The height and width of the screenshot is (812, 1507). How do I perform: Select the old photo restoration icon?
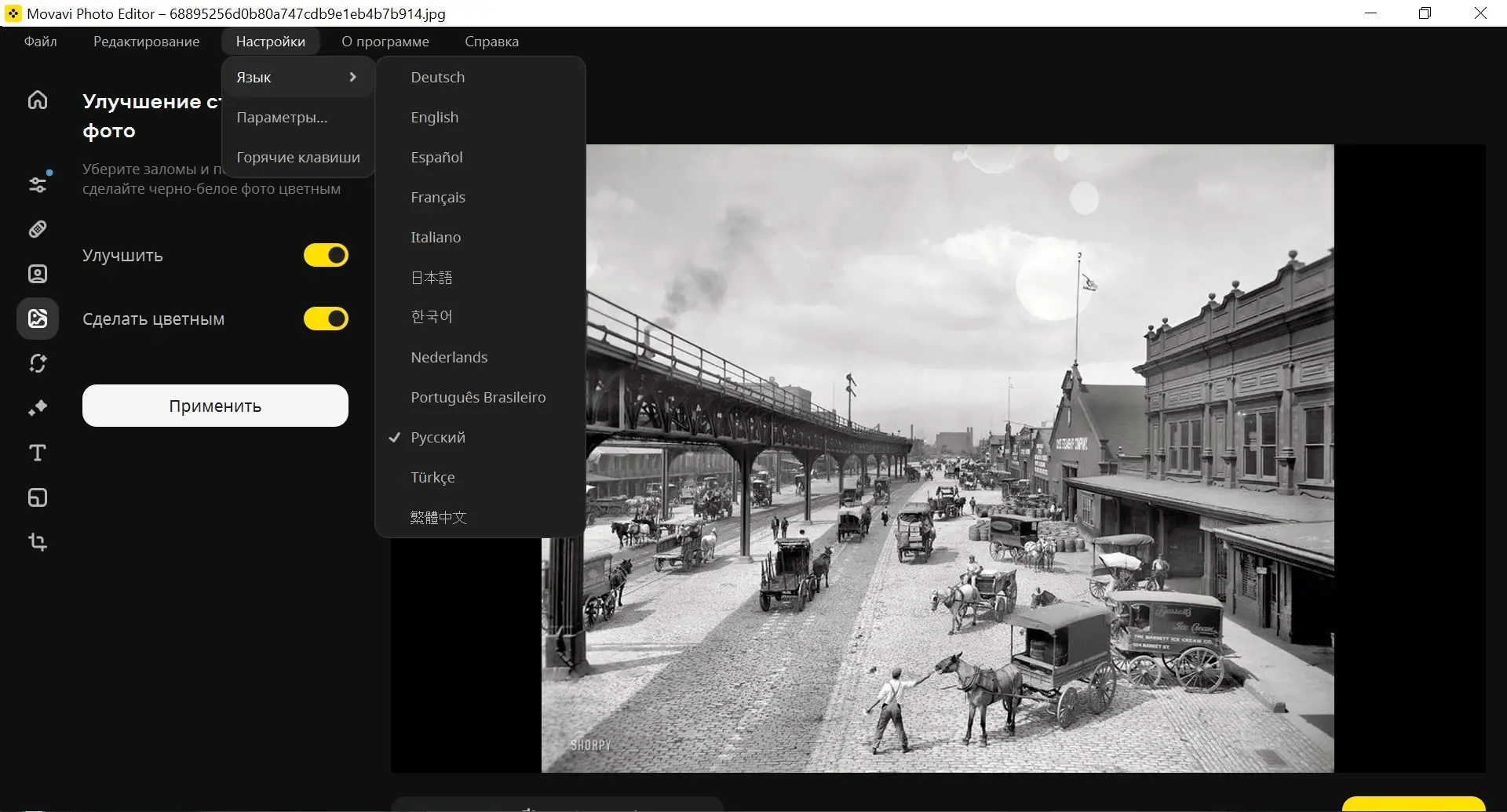(x=38, y=319)
